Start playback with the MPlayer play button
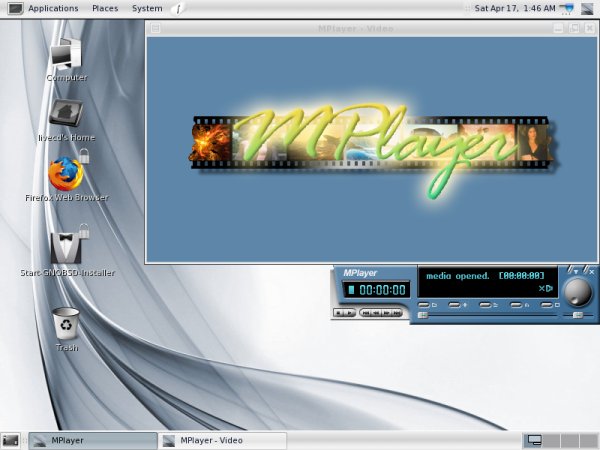The image size is (600, 450). click(x=350, y=313)
